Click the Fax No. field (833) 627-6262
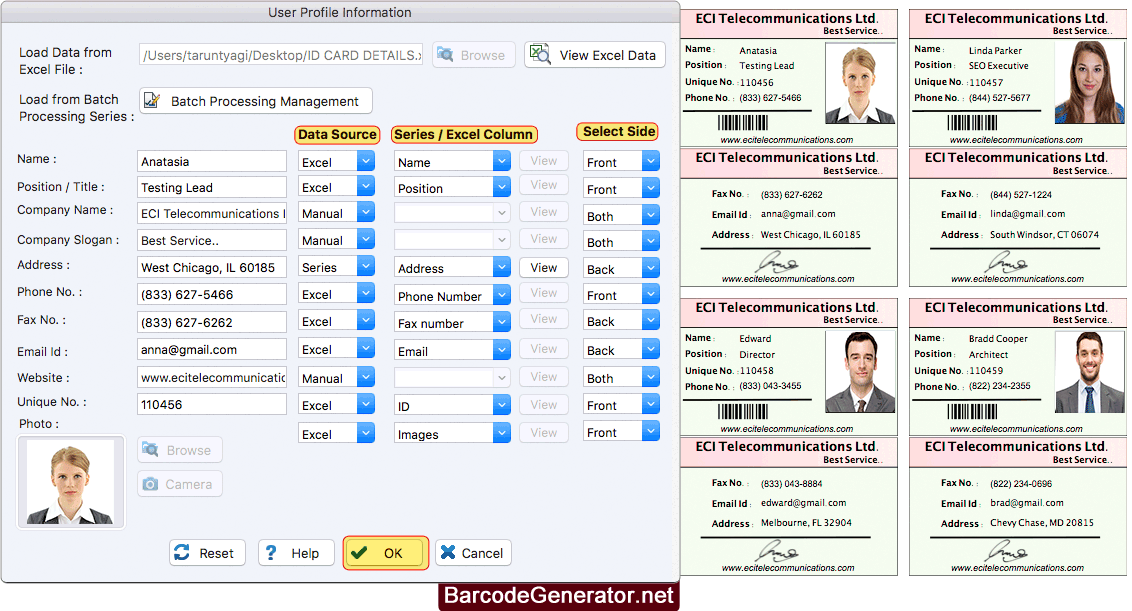 tap(212, 322)
